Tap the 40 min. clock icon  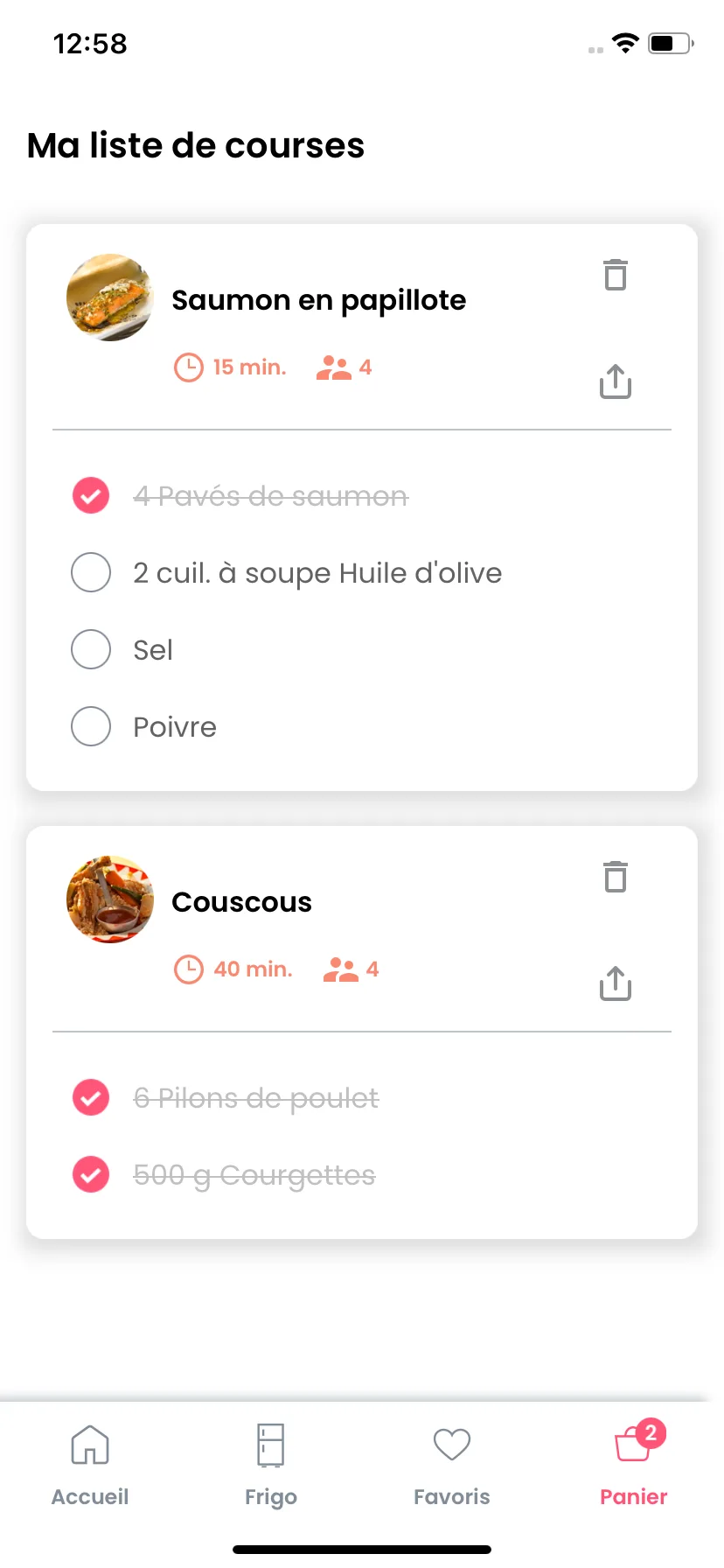(189, 969)
